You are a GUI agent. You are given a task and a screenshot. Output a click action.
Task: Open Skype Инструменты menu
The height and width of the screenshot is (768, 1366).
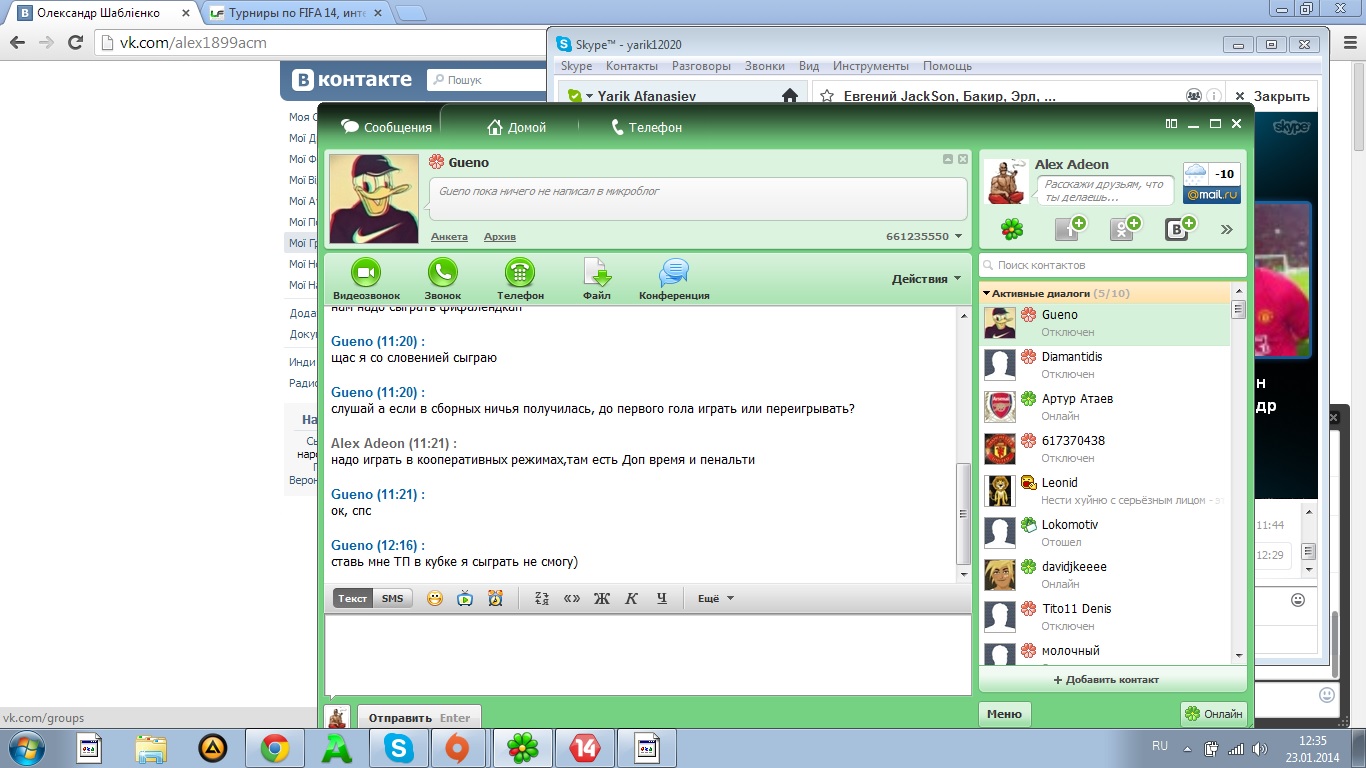coord(871,66)
